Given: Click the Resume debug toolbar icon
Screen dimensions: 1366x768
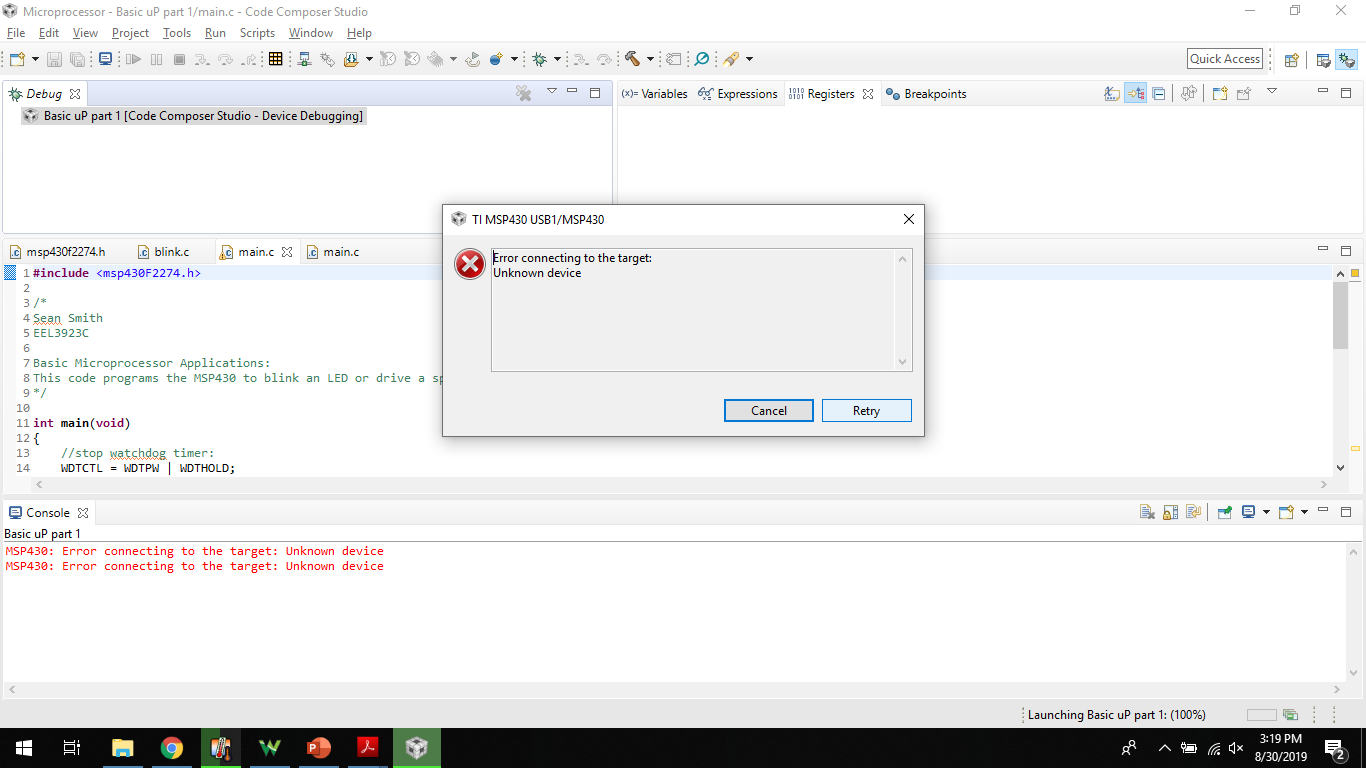Looking at the screenshot, I should (x=133, y=60).
